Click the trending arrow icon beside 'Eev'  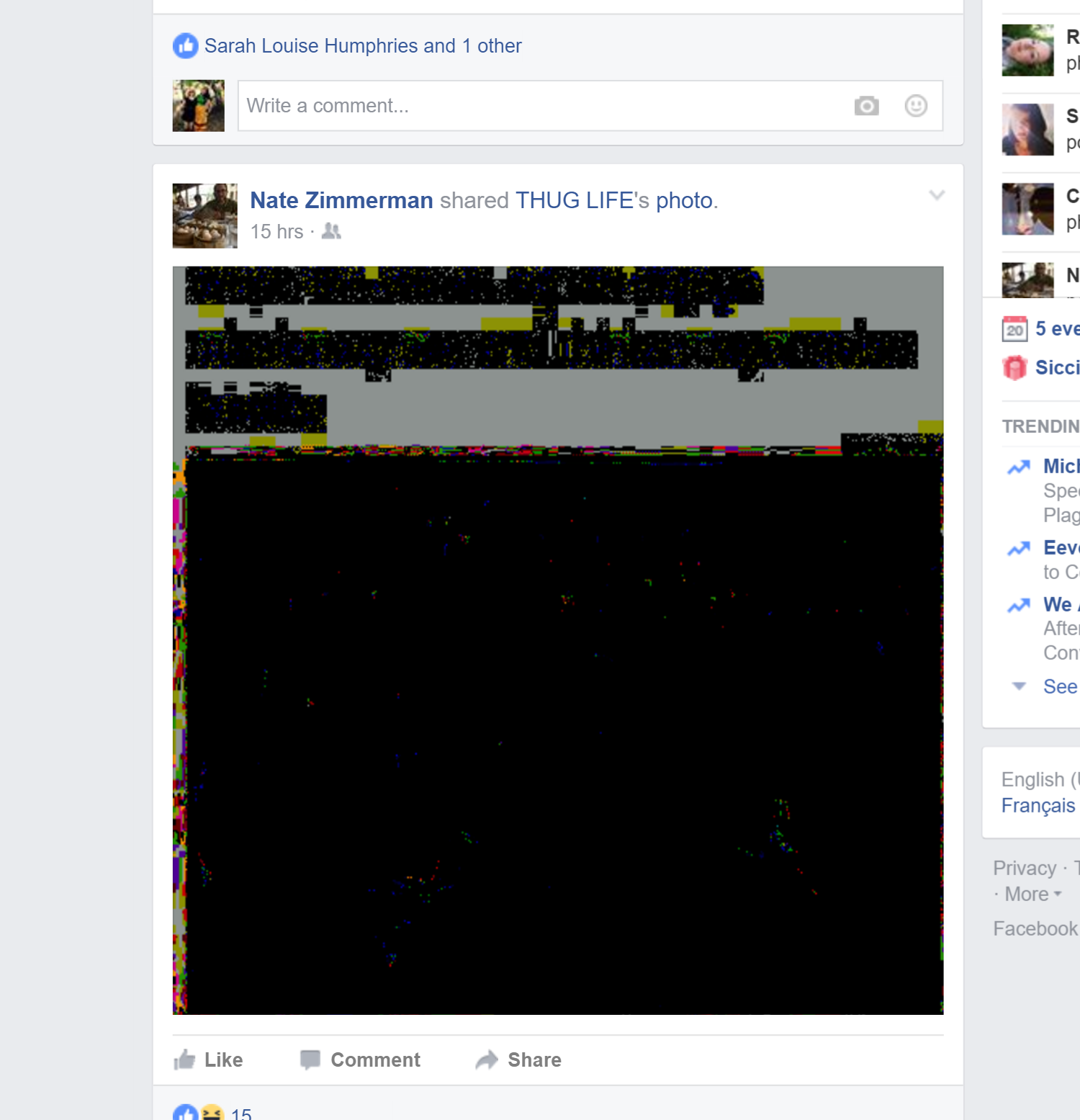(x=1019, y=549)
